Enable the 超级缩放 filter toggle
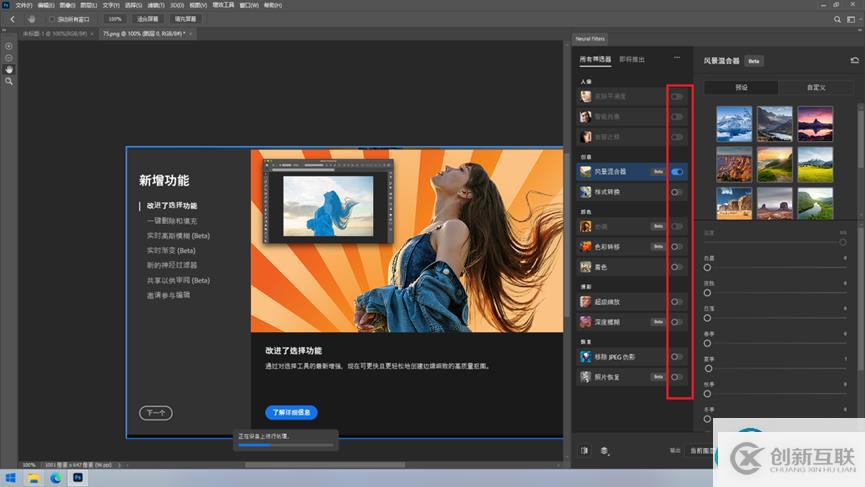The height and width of the screenshot is (487, 865). pyautogui.click(x=677, y=301)
